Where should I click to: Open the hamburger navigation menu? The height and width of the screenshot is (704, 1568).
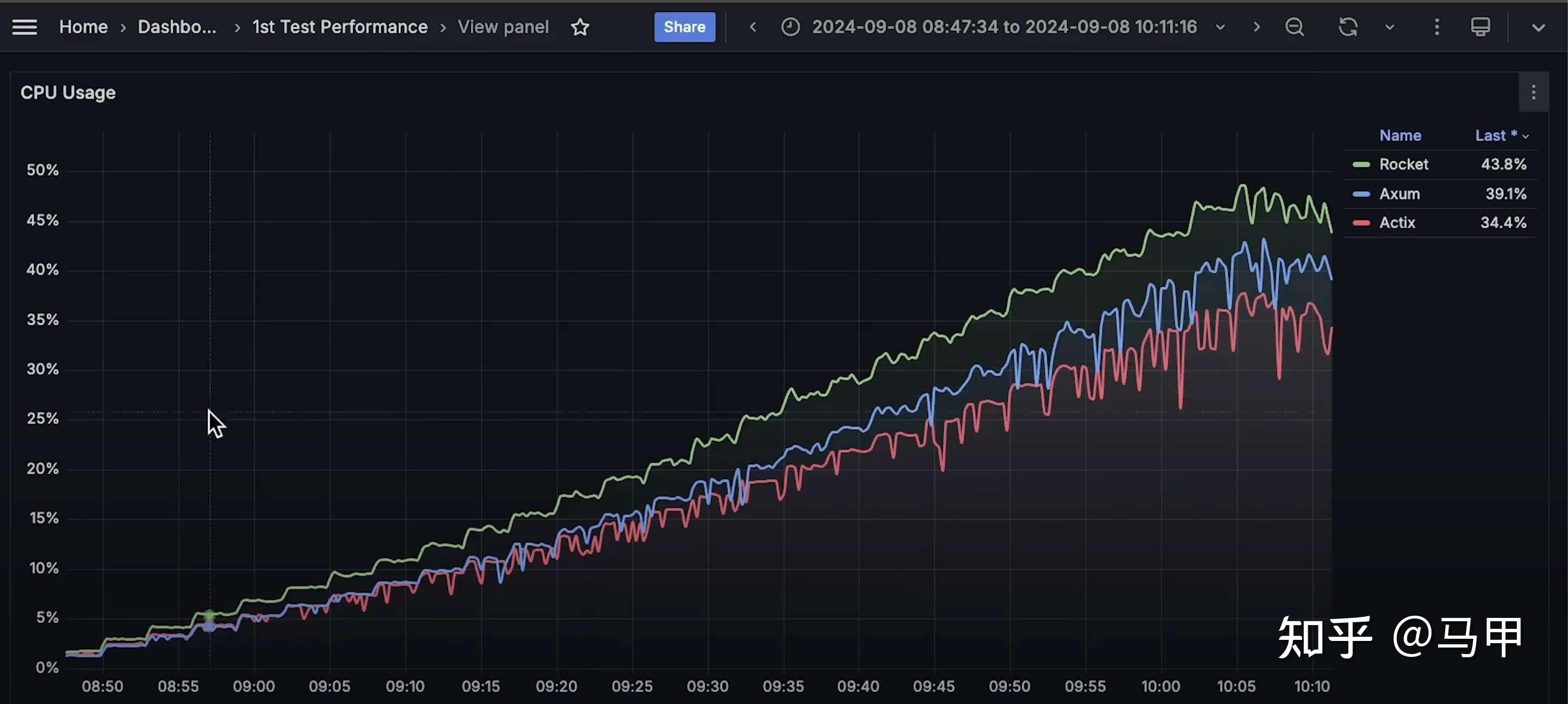[24, 27]
